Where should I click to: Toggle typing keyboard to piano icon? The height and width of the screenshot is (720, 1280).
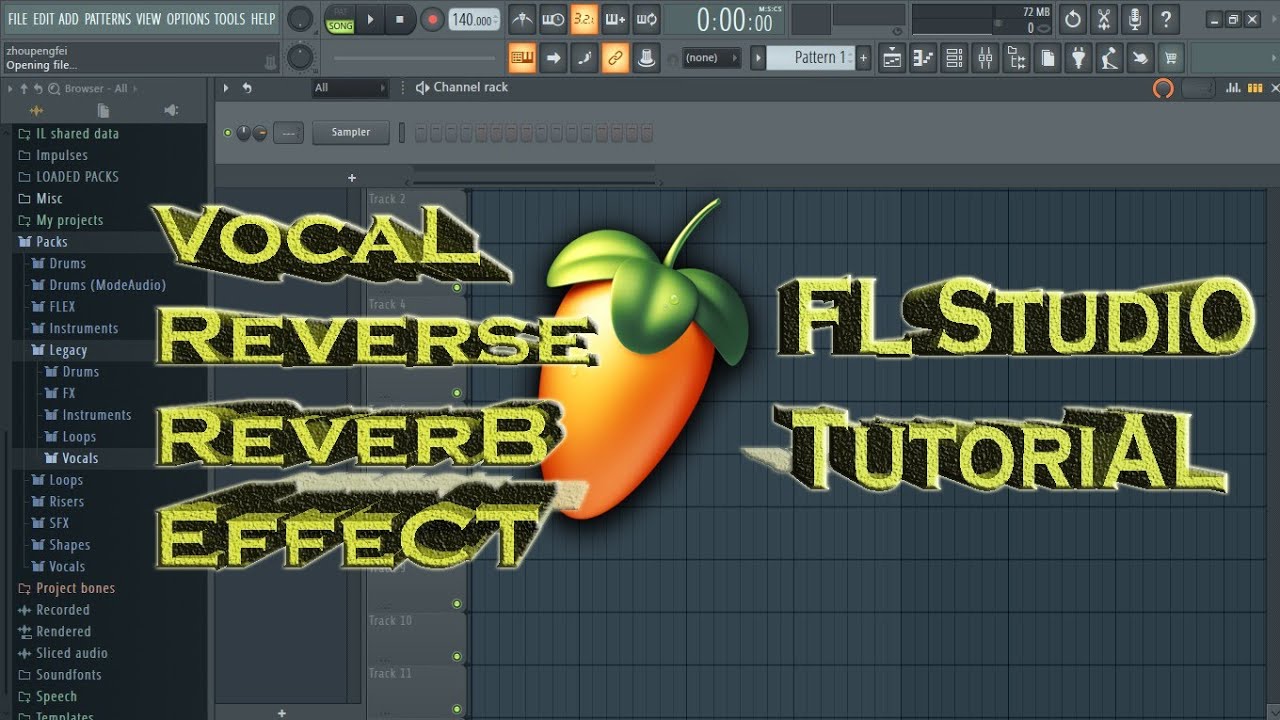pos(522,58)
